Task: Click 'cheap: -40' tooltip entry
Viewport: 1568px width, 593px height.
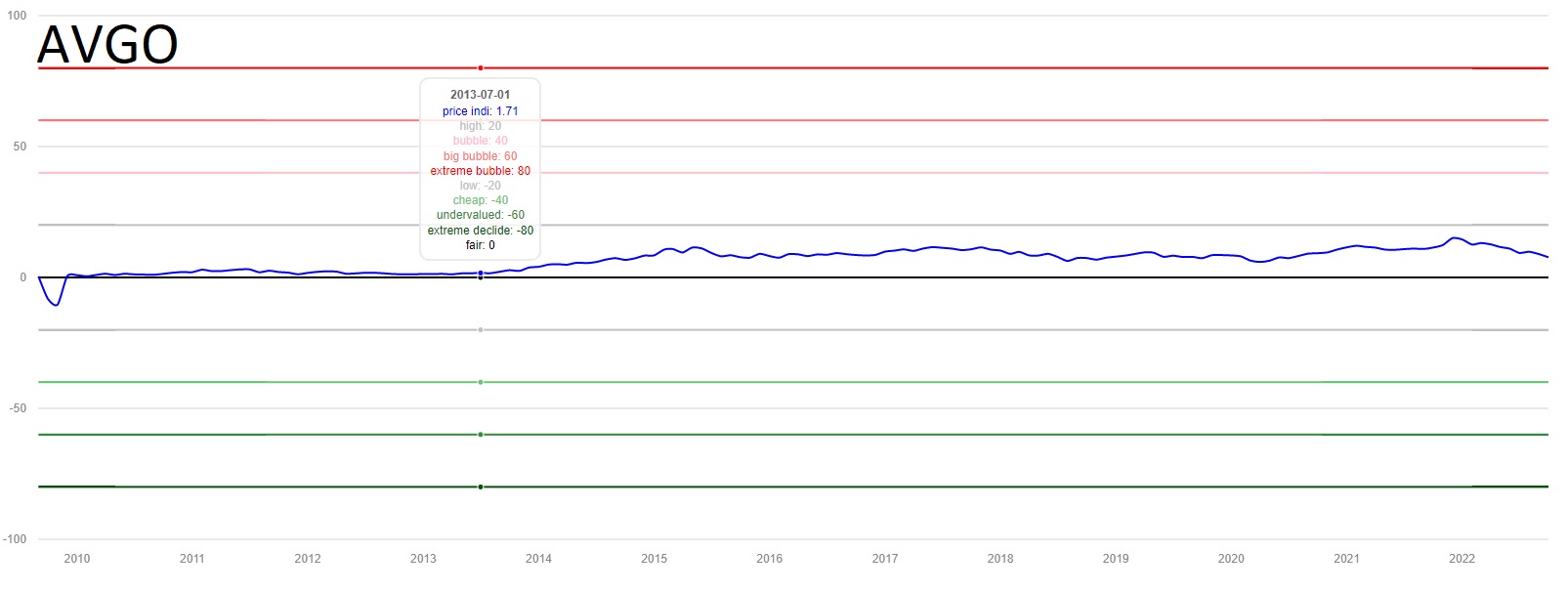Action: pos(480,200)
